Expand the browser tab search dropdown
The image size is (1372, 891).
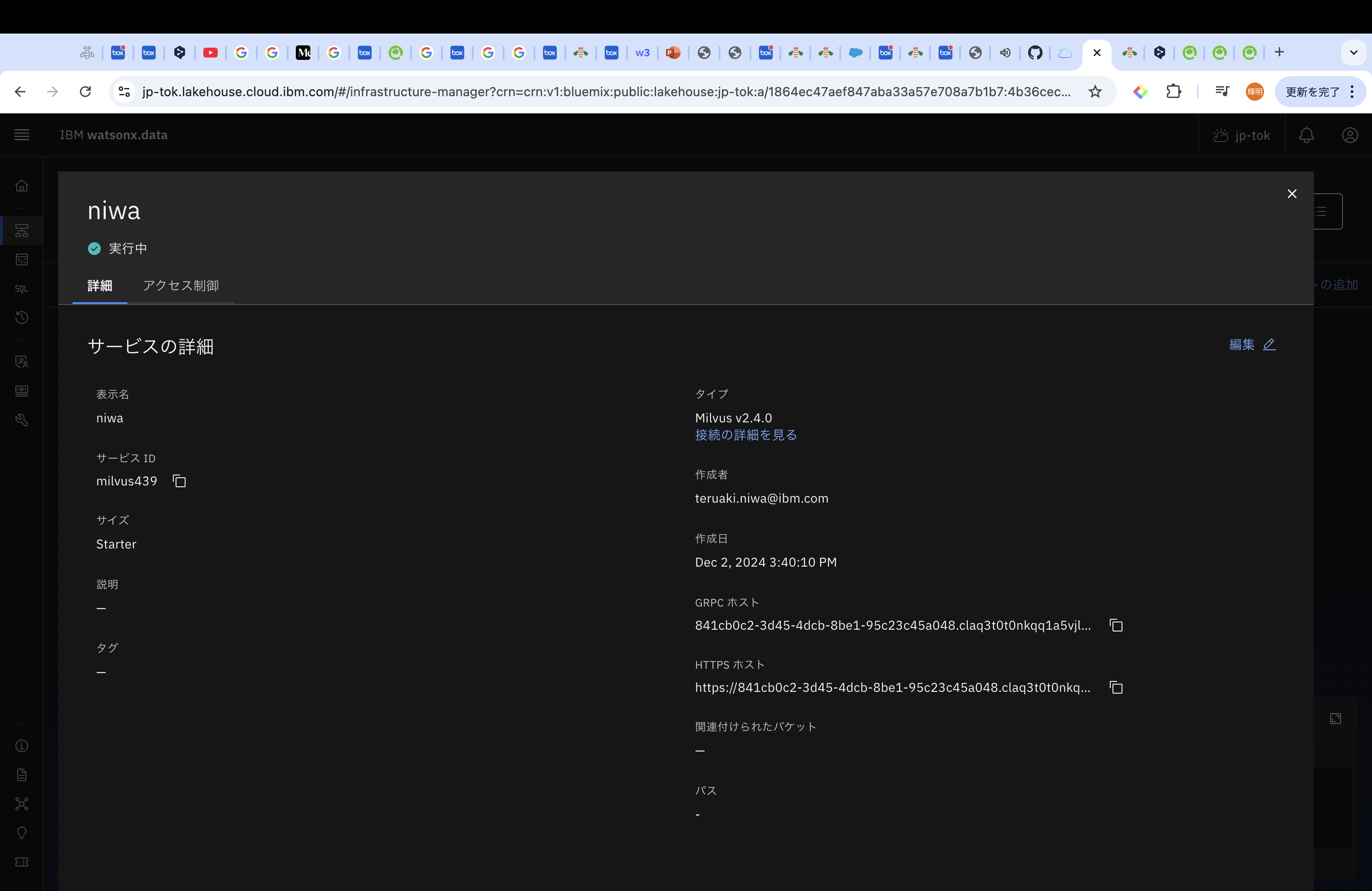click(1353, 53)
